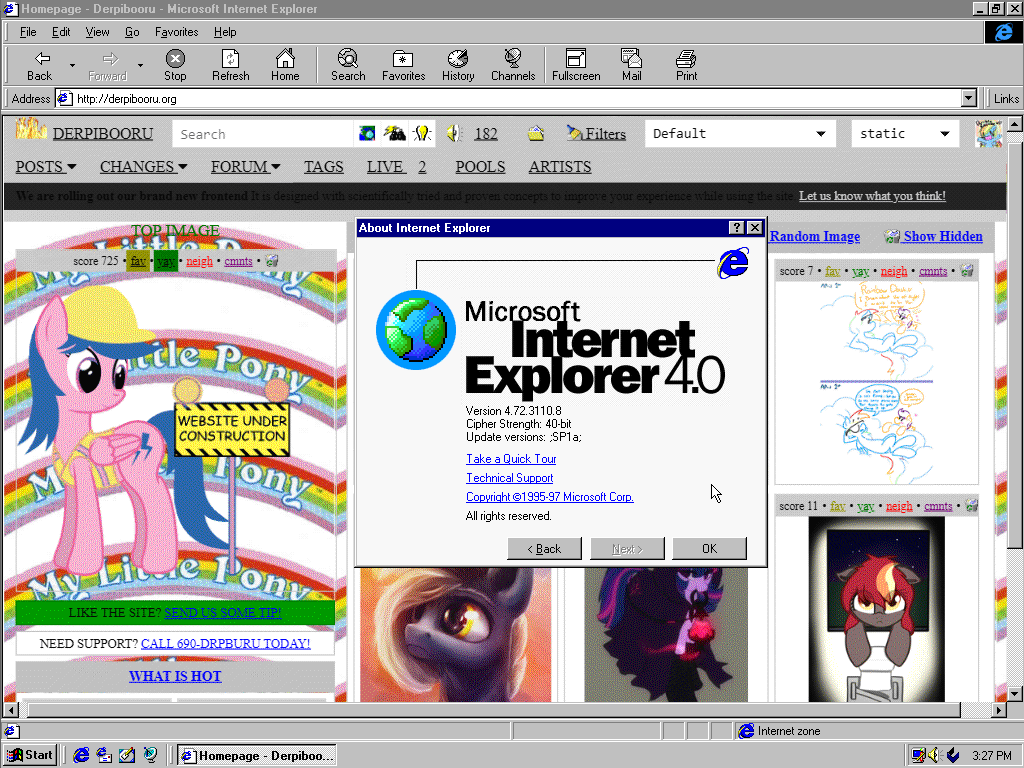
Task: Click the Filters link in site header
Action: (596, 134)
